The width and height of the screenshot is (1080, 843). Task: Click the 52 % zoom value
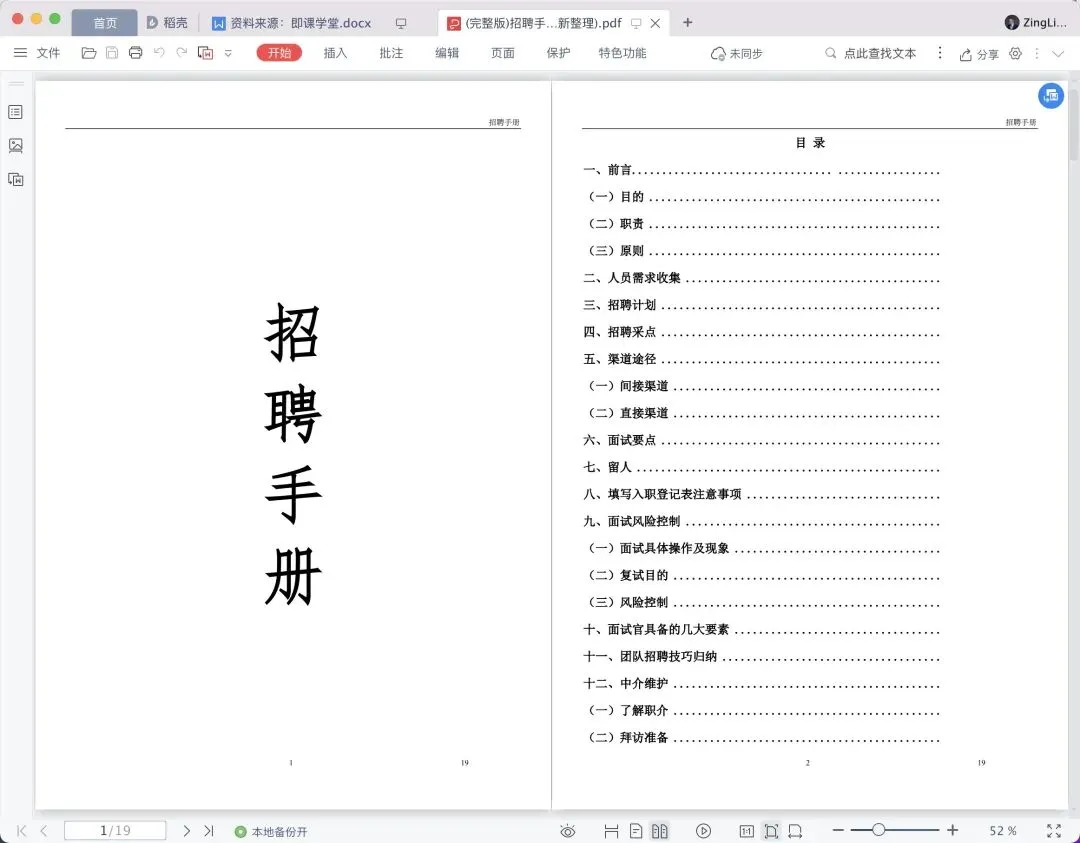point(1003,831)
